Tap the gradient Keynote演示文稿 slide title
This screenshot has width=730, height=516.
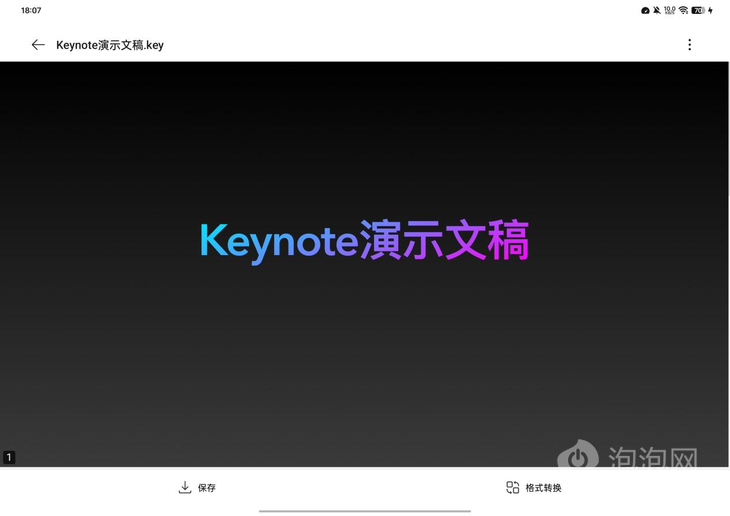coord(364,241)
